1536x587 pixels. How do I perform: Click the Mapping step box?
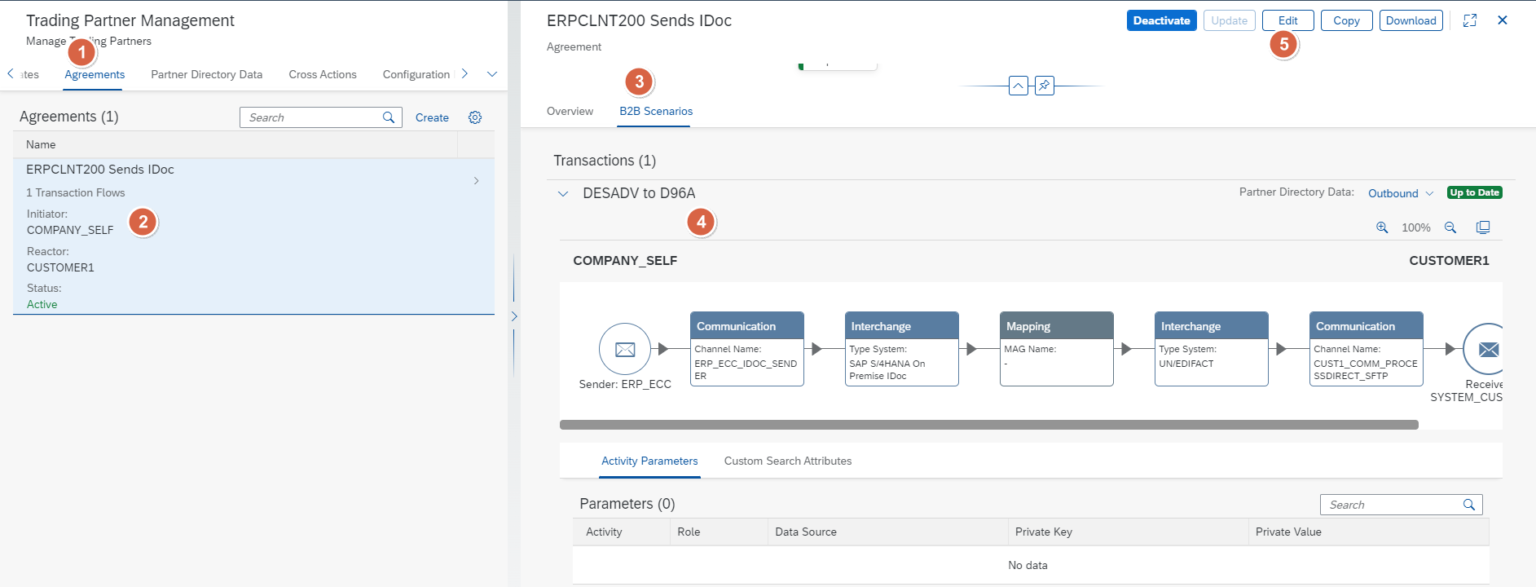1057,349
